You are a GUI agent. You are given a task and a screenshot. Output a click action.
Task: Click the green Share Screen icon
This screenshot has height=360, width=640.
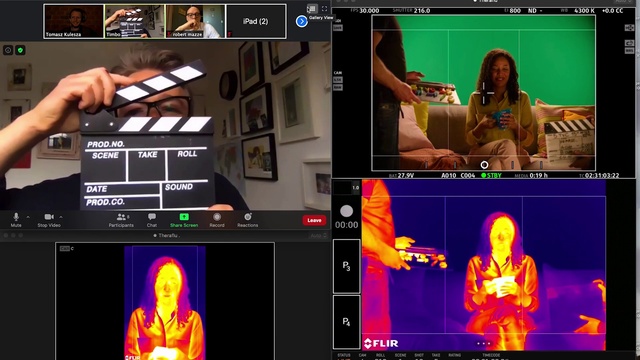[x=184, y=217]
